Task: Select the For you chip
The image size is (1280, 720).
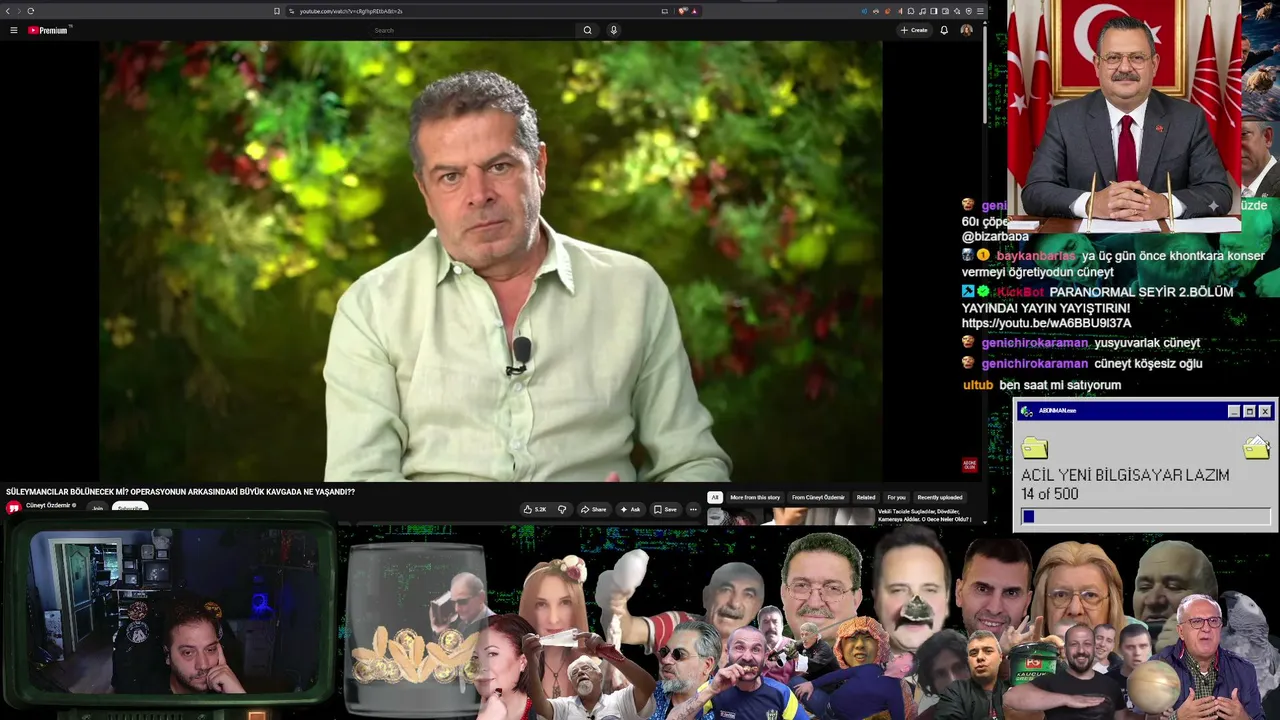Action: (x=896, y=497)
